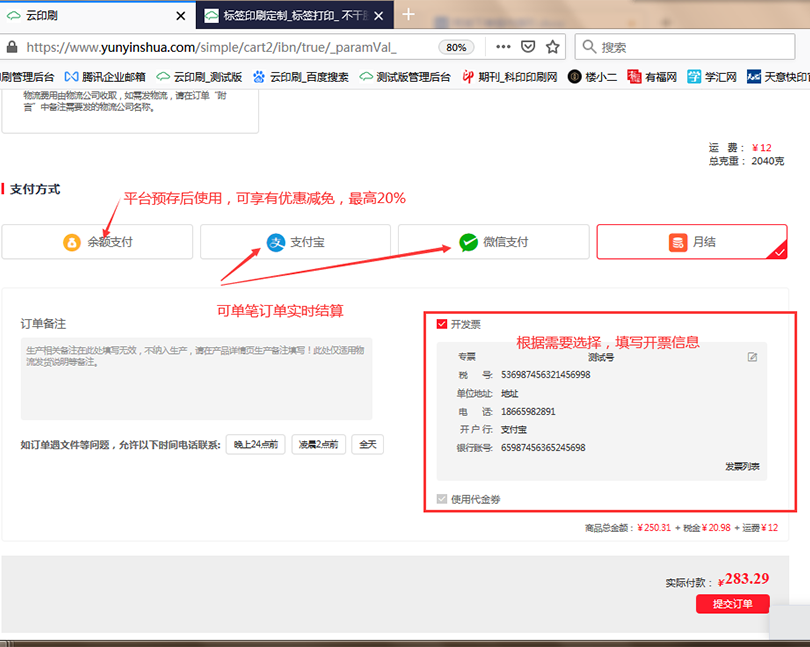Toggle the 使用代金券 voucher checkbox
The height and width of the screenshot is (647, 810).
click(x=442, y=499)
